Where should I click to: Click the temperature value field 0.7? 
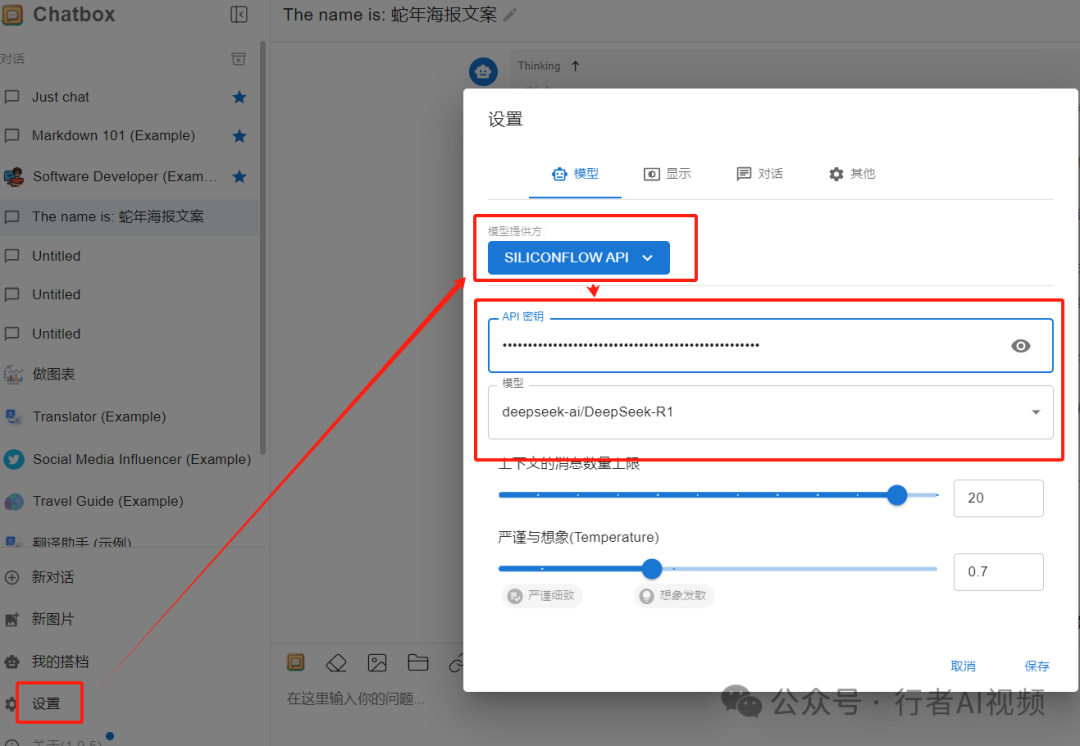(x=998, y=572)
